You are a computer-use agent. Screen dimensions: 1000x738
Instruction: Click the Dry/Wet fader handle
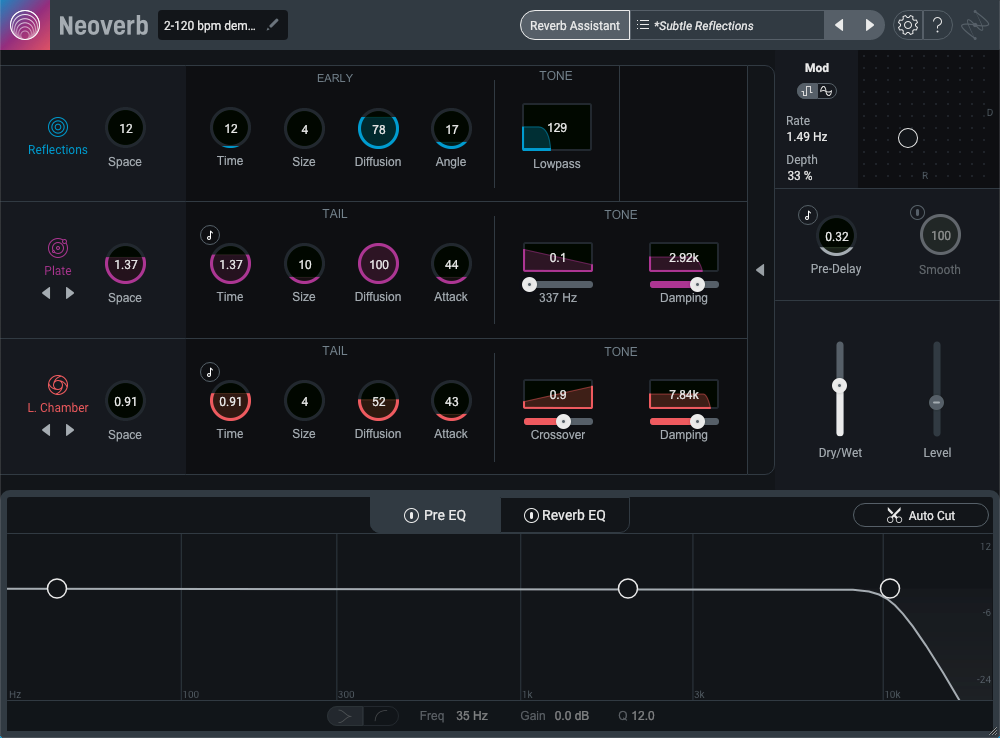point(840,385)
